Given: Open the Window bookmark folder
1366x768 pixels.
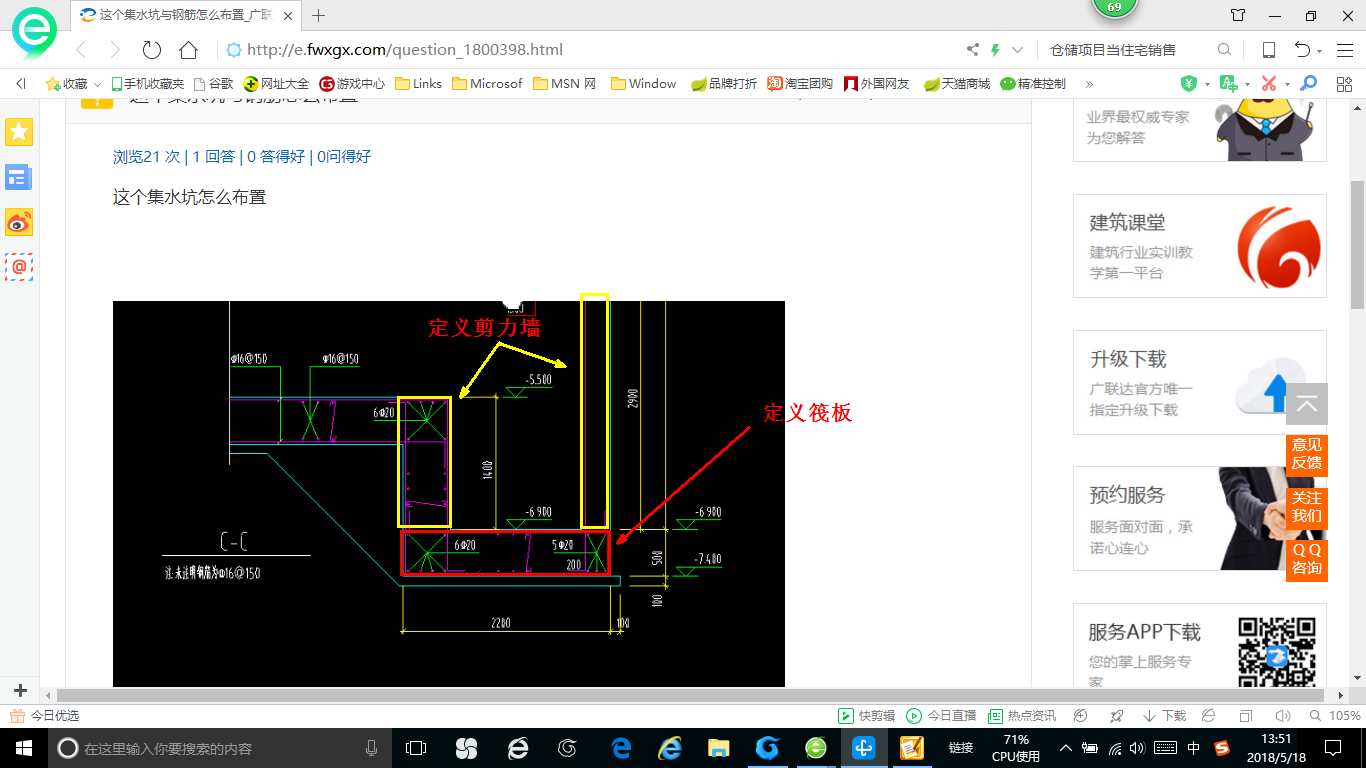Looking at the screenshot, I should tap(643, 84).
